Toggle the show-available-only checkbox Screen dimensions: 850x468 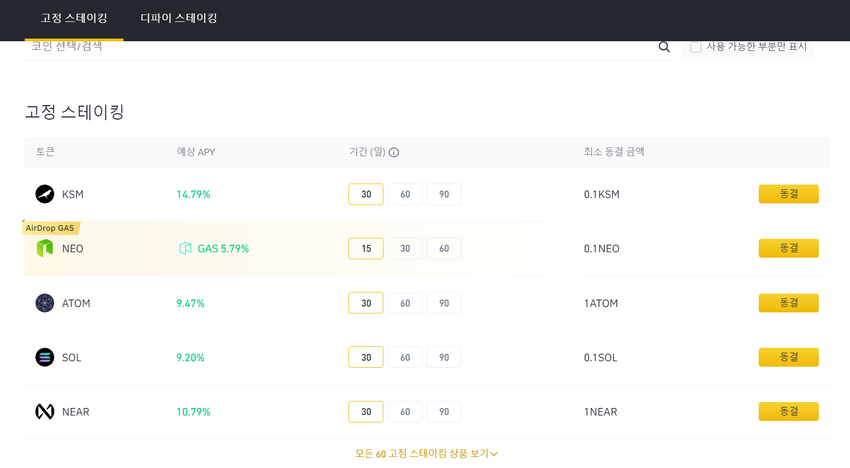(696, 47)
